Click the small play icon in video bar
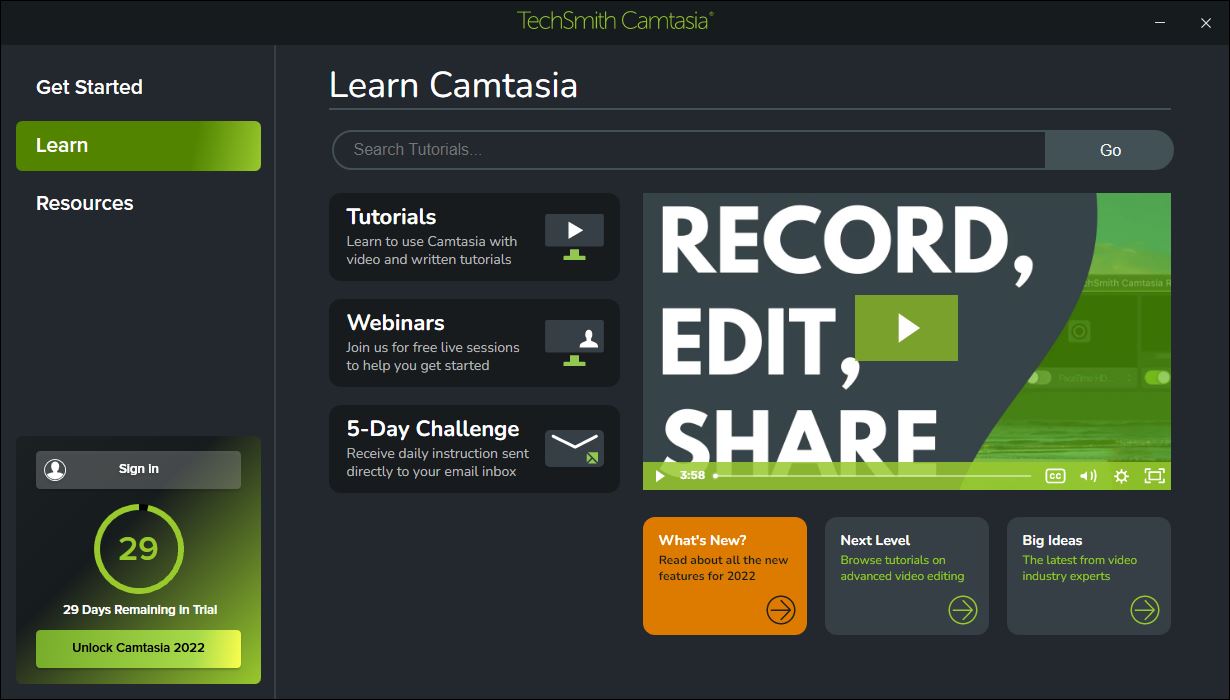 point(660,476)
